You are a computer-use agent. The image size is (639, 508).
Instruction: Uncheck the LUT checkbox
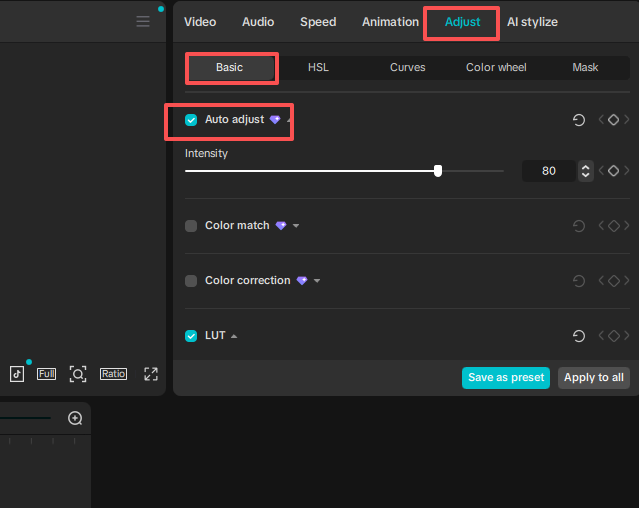click(191, 336)
